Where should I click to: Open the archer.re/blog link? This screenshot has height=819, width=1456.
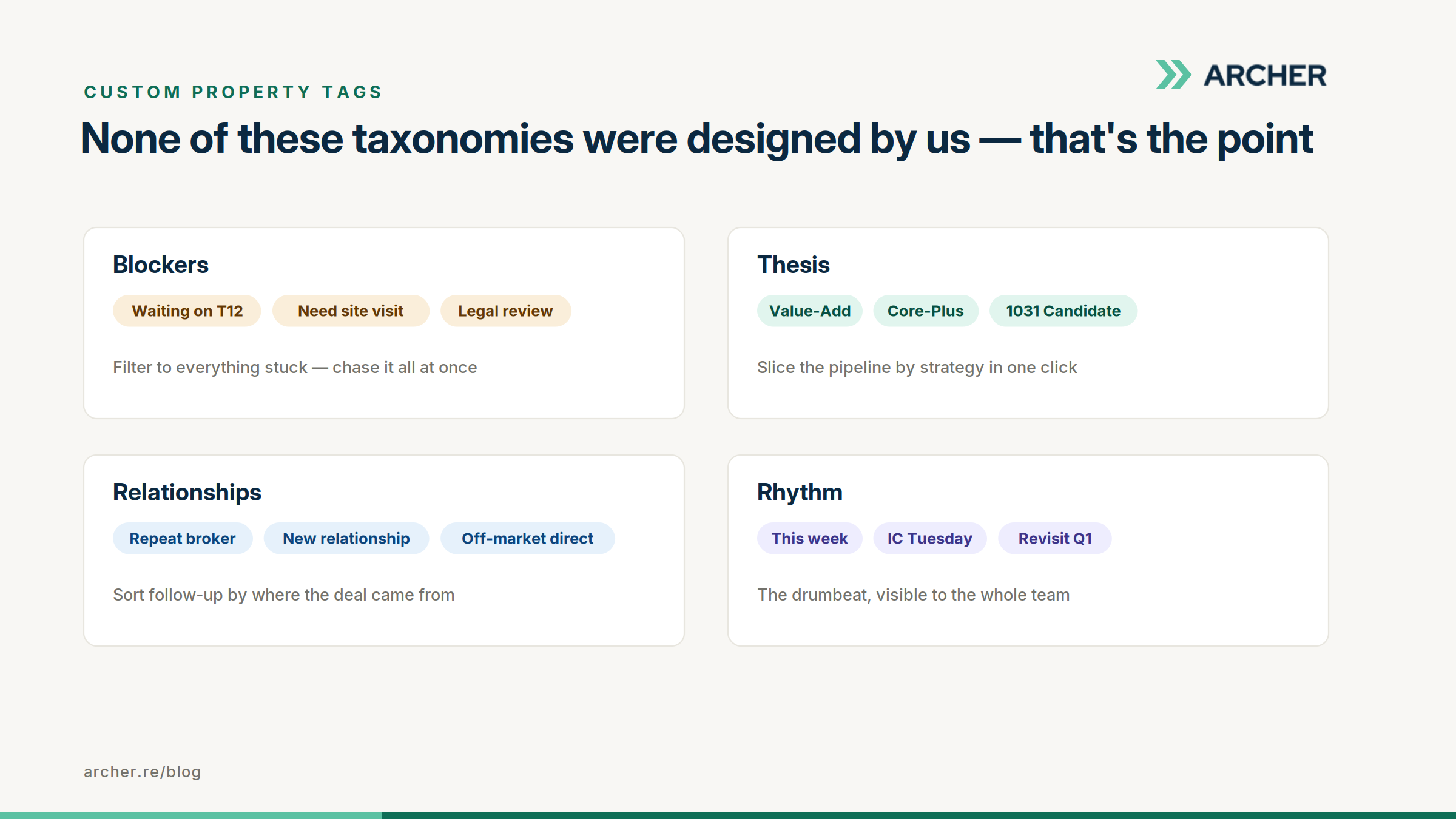click(143, 772)
